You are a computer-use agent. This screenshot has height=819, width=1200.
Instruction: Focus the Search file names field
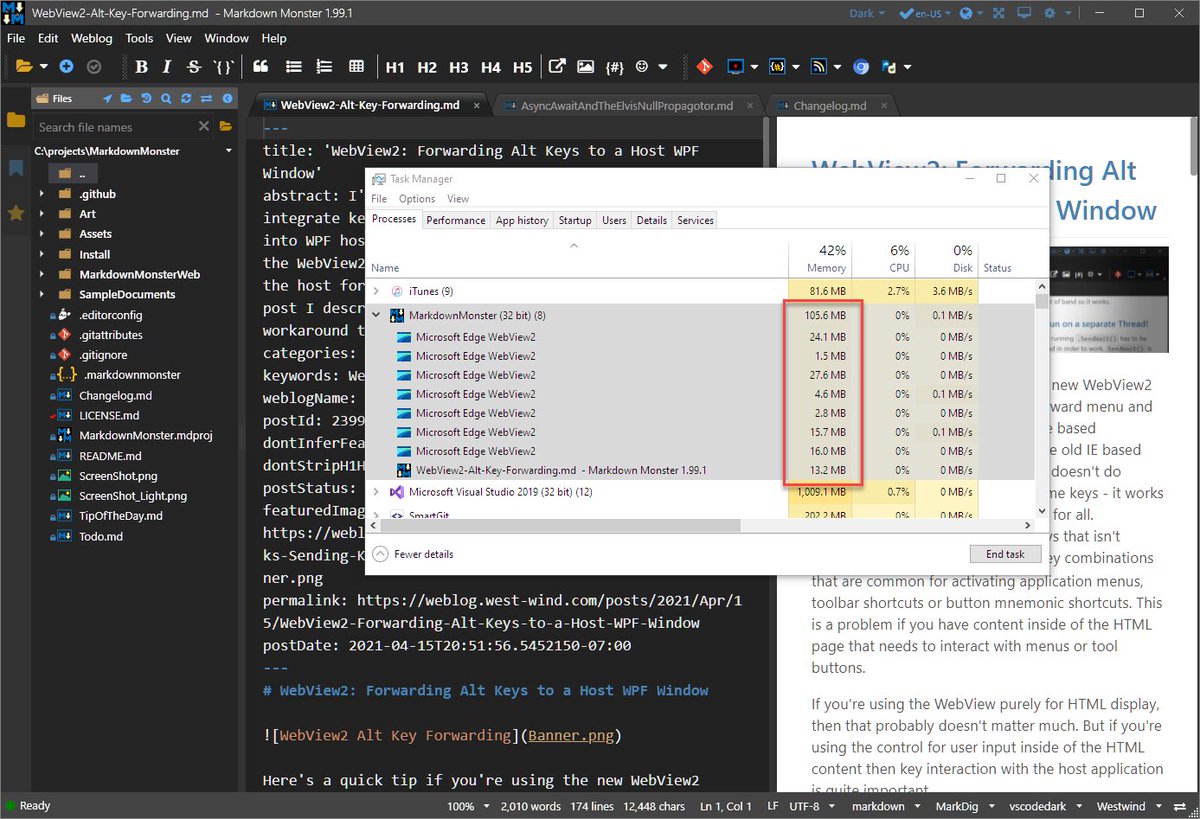(x=114, y=127)
